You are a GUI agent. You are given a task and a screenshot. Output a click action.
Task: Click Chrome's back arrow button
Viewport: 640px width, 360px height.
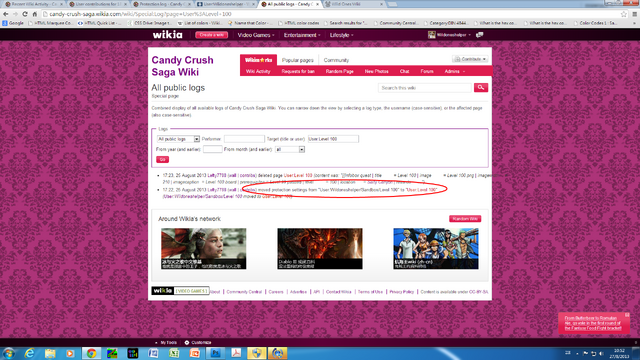coord(6,14)
